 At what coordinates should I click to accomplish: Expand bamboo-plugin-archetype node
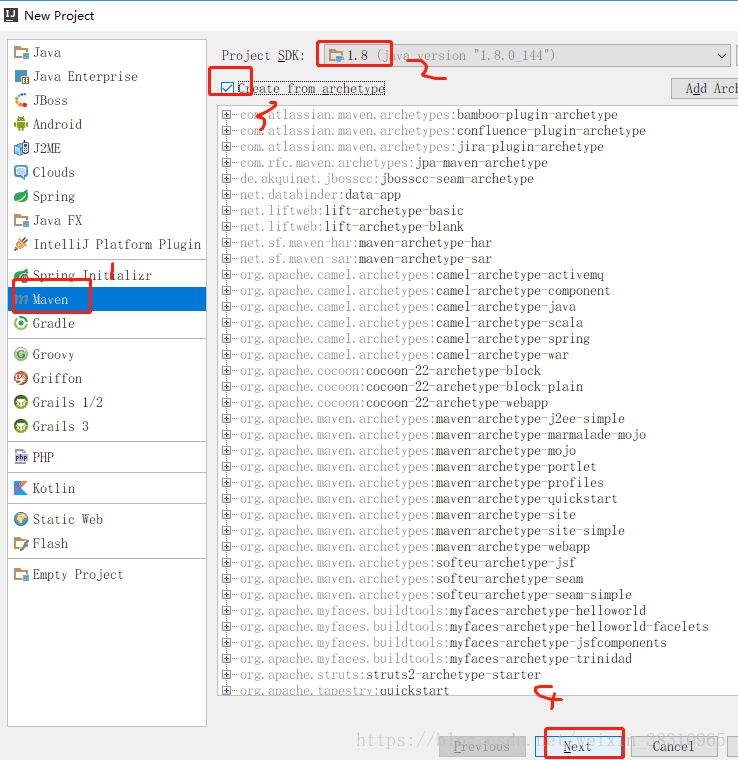226,114
